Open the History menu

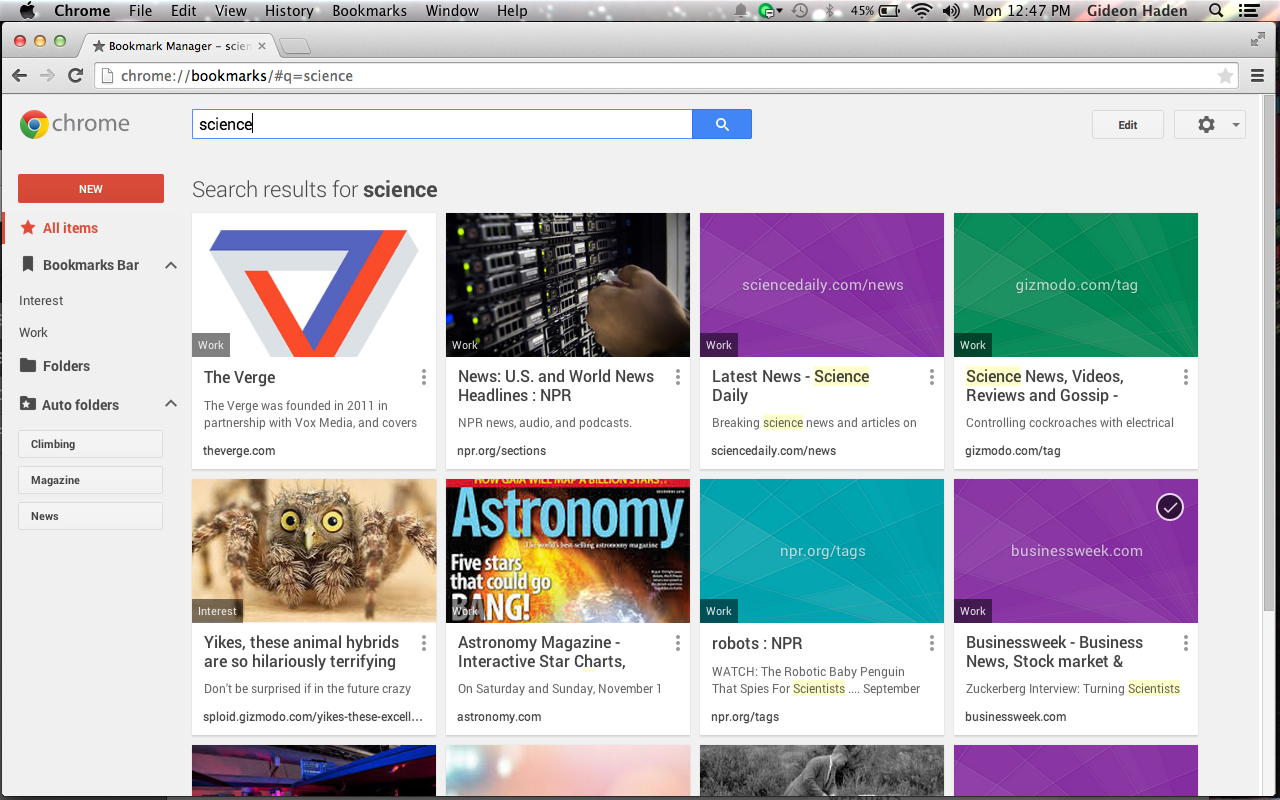[289, 11]
